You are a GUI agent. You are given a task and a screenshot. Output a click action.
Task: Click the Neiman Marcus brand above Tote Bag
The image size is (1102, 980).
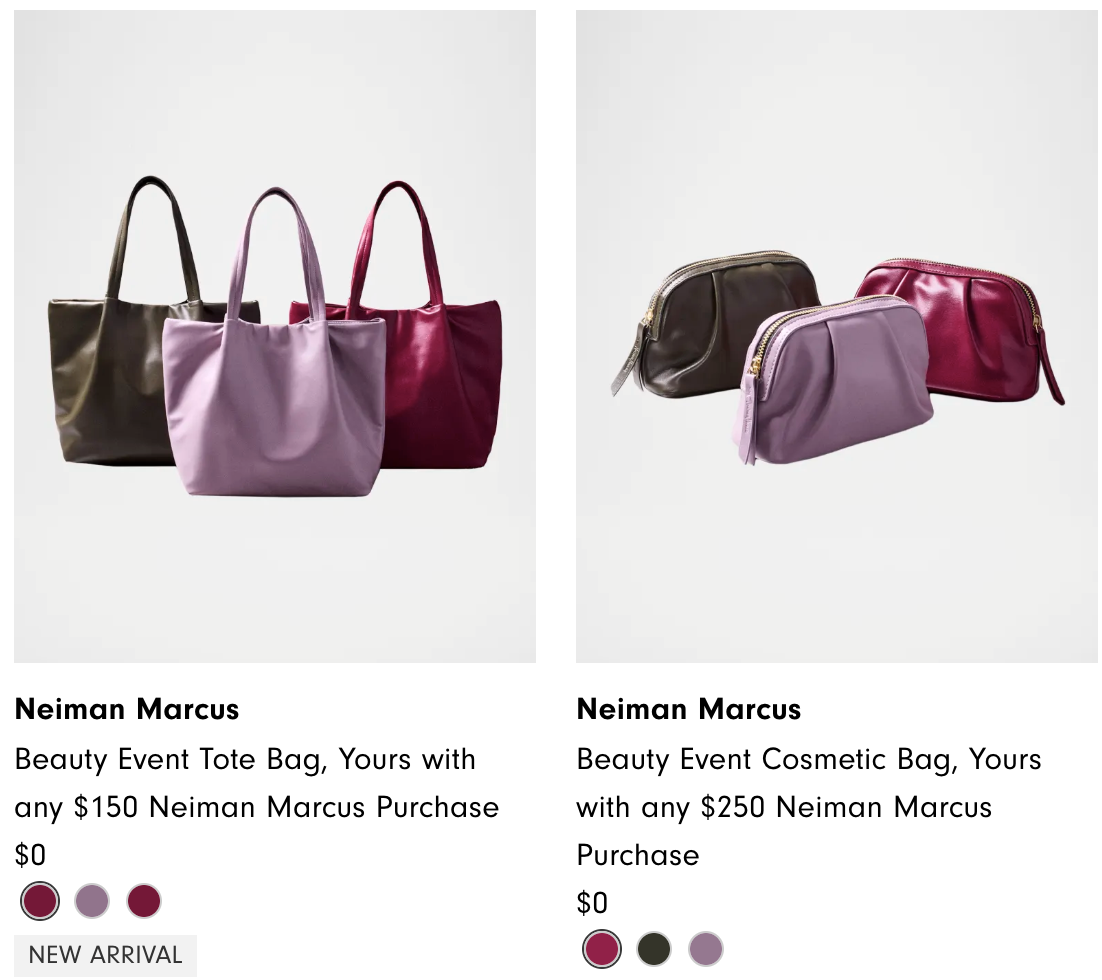click(x=127, y=709)
